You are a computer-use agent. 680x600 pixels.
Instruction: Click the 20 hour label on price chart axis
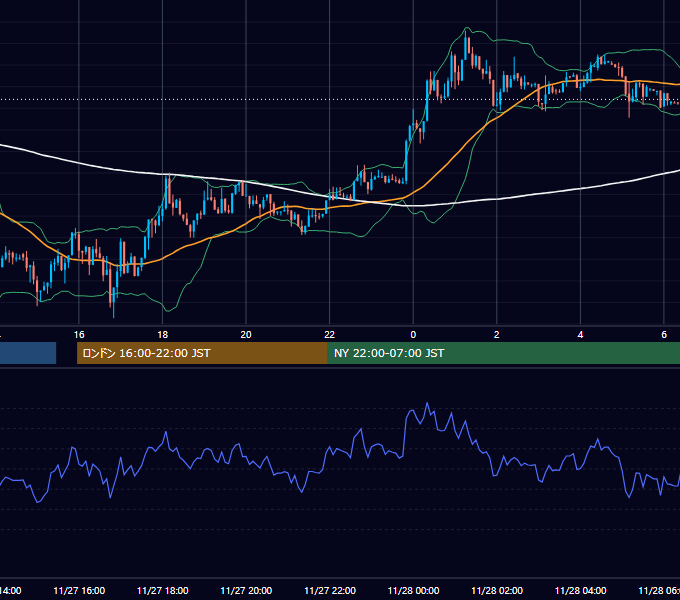(246, 335)
